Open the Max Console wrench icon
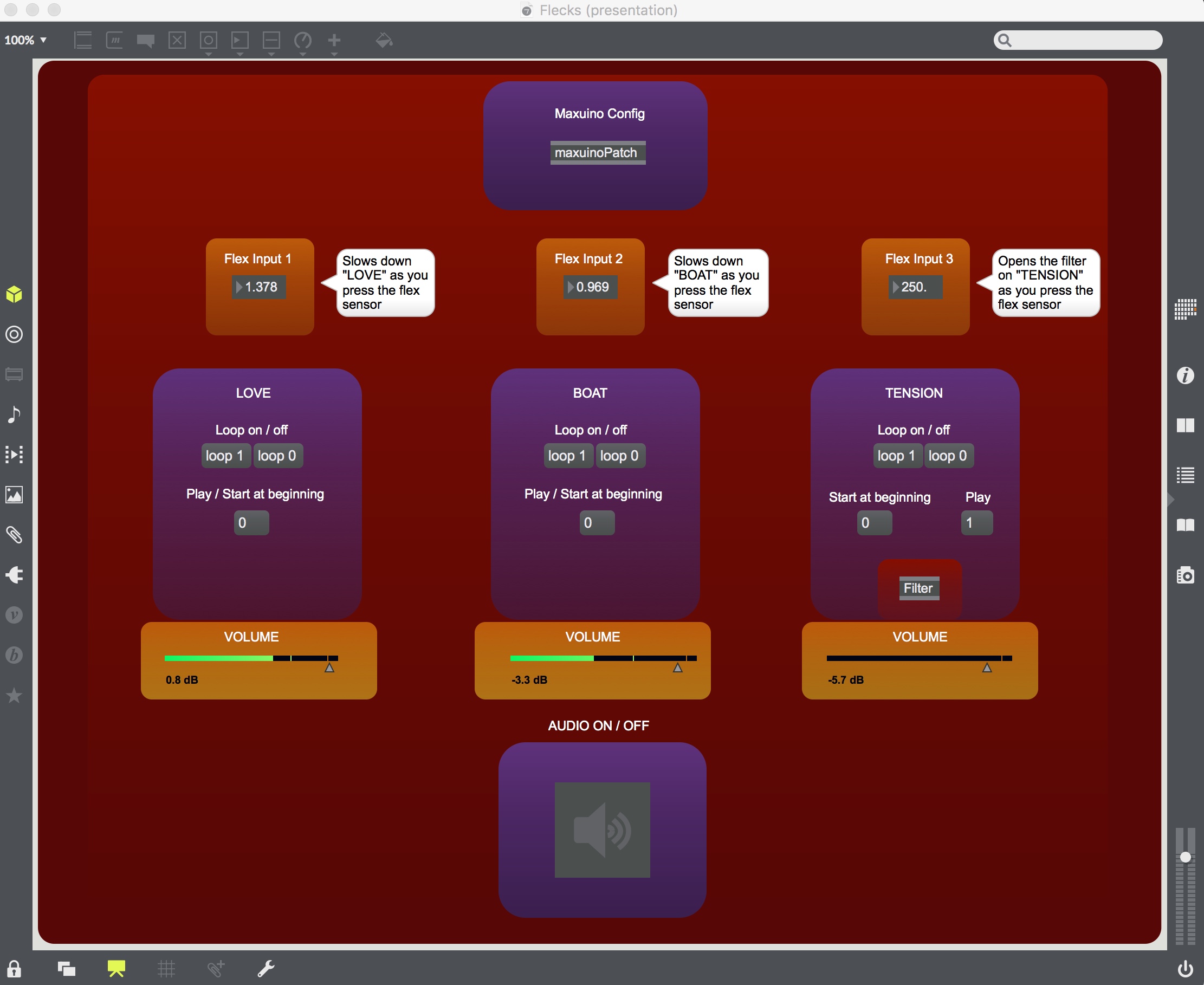 tap(266, 969)
